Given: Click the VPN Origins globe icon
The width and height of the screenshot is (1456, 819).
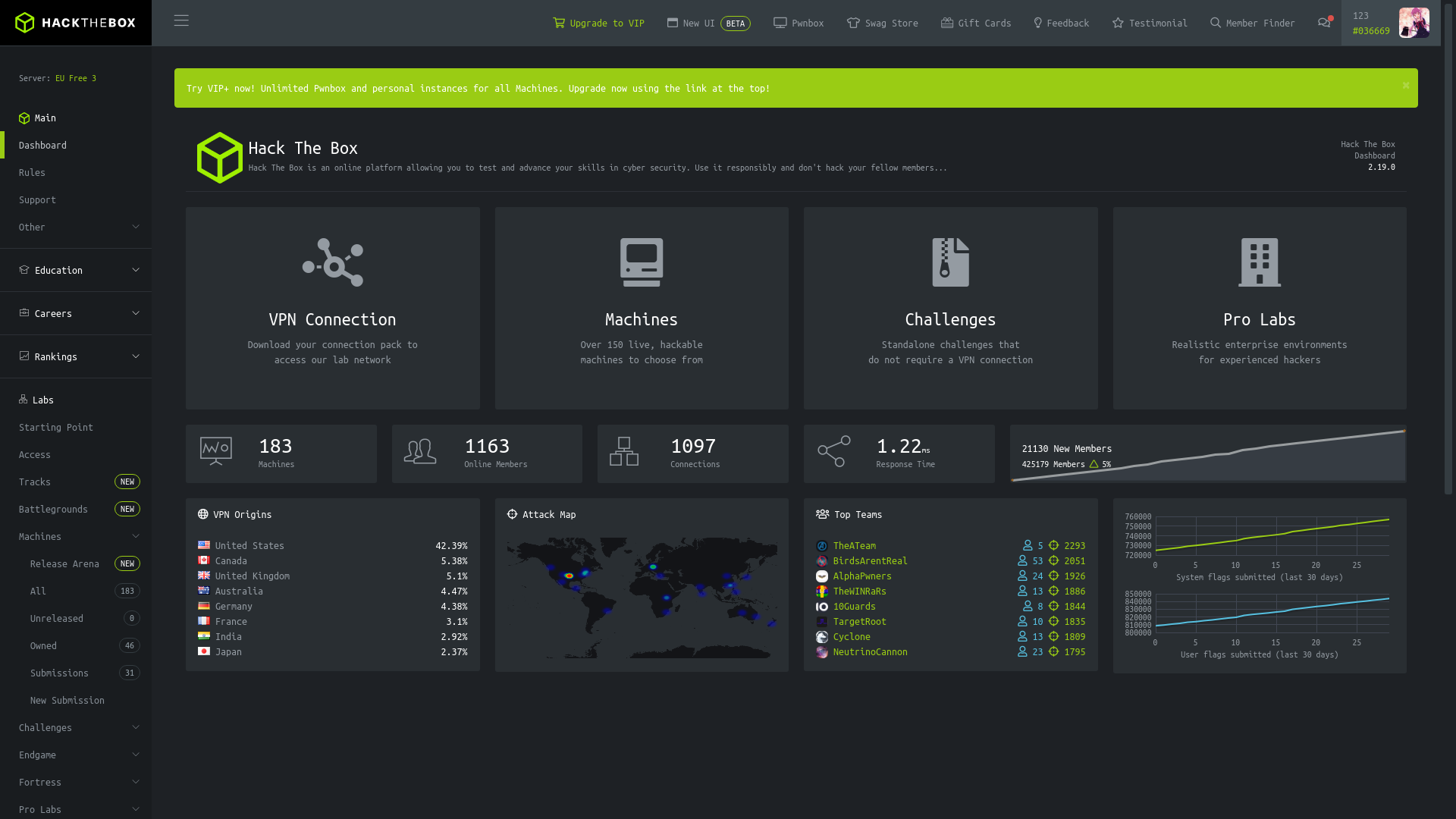Looking at the screenshot, I should pos(203,514).
